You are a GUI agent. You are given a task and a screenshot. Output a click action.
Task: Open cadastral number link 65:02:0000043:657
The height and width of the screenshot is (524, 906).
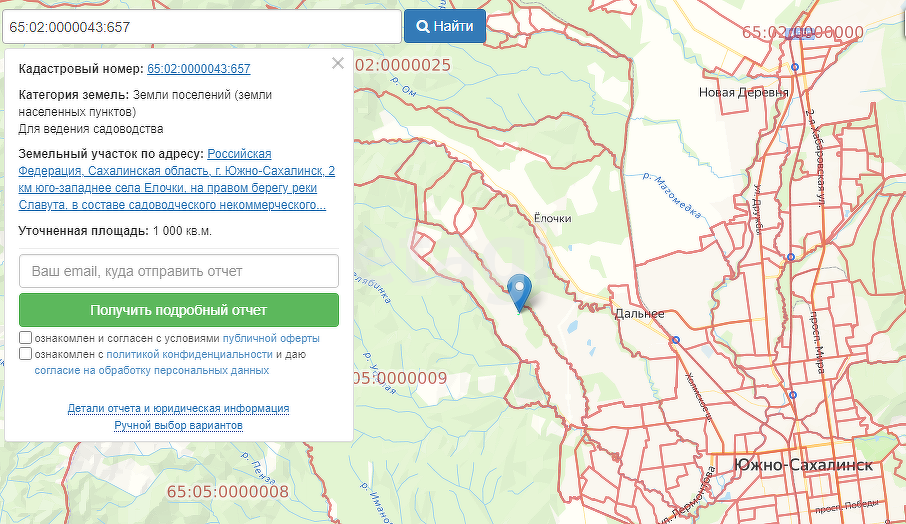[x=198, y=69]
